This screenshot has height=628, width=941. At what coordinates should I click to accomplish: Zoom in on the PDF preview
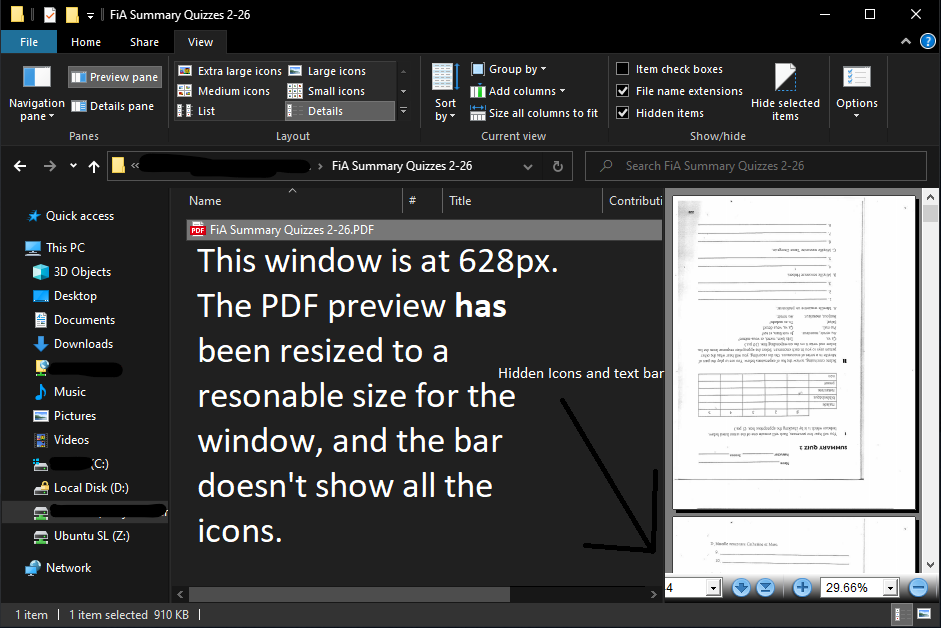pyautogui.click(x=802, y=587)
